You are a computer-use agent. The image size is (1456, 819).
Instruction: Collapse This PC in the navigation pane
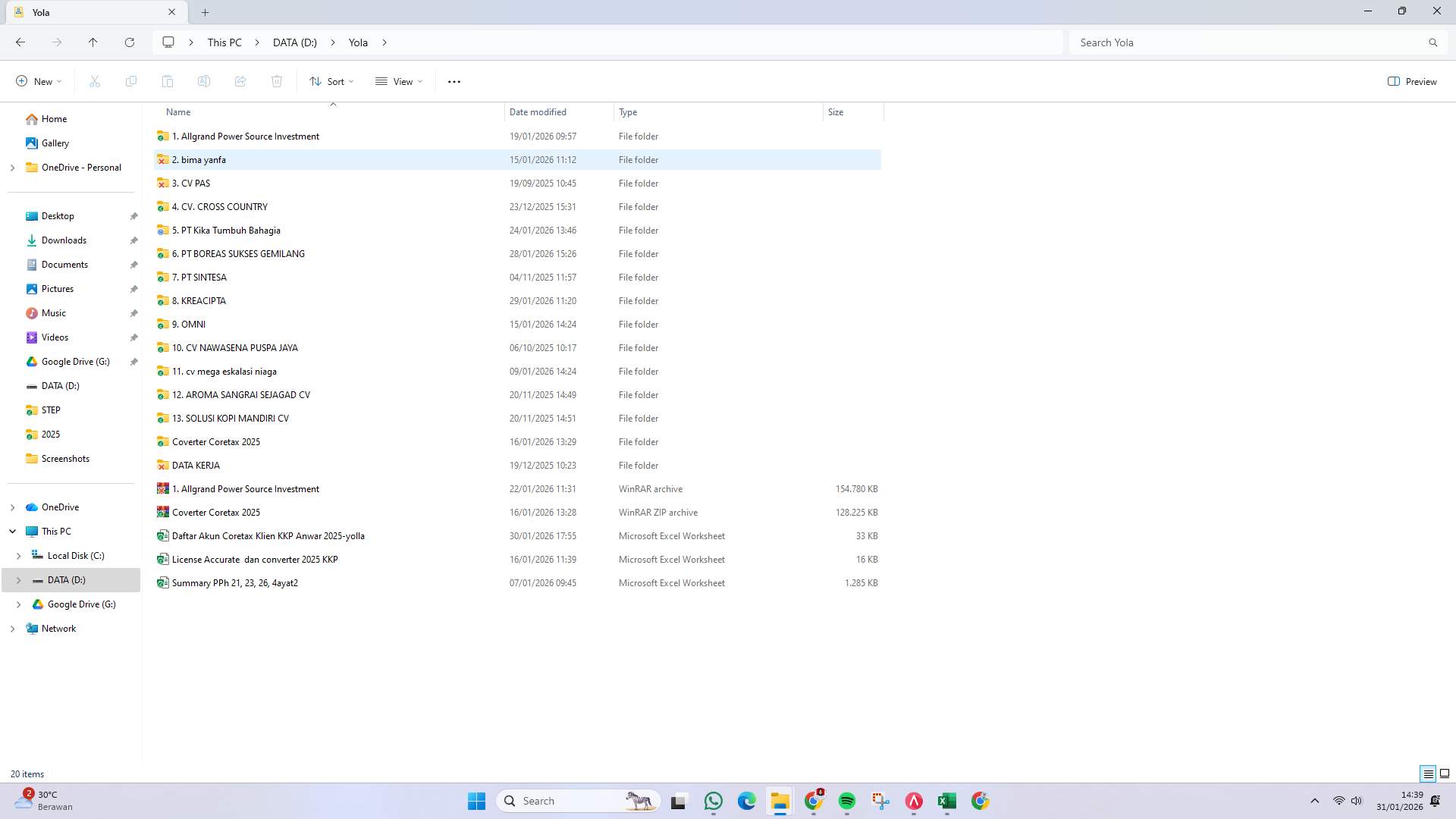(12, 531)
